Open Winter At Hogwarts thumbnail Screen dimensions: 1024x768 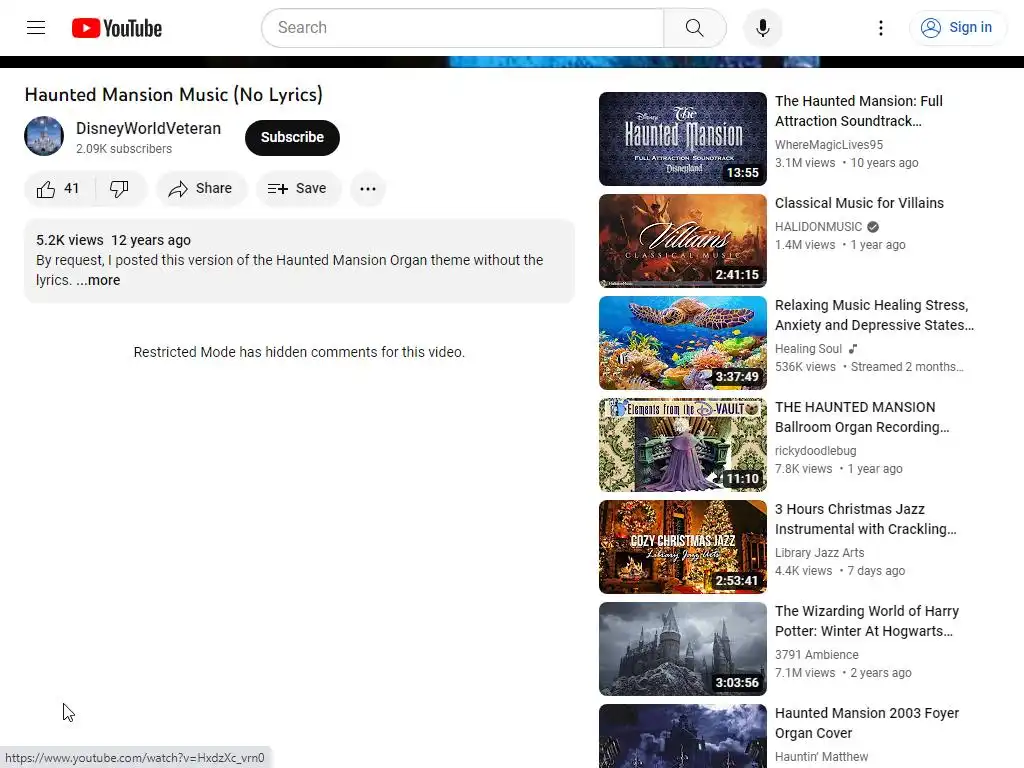click(x=682, y=649)
